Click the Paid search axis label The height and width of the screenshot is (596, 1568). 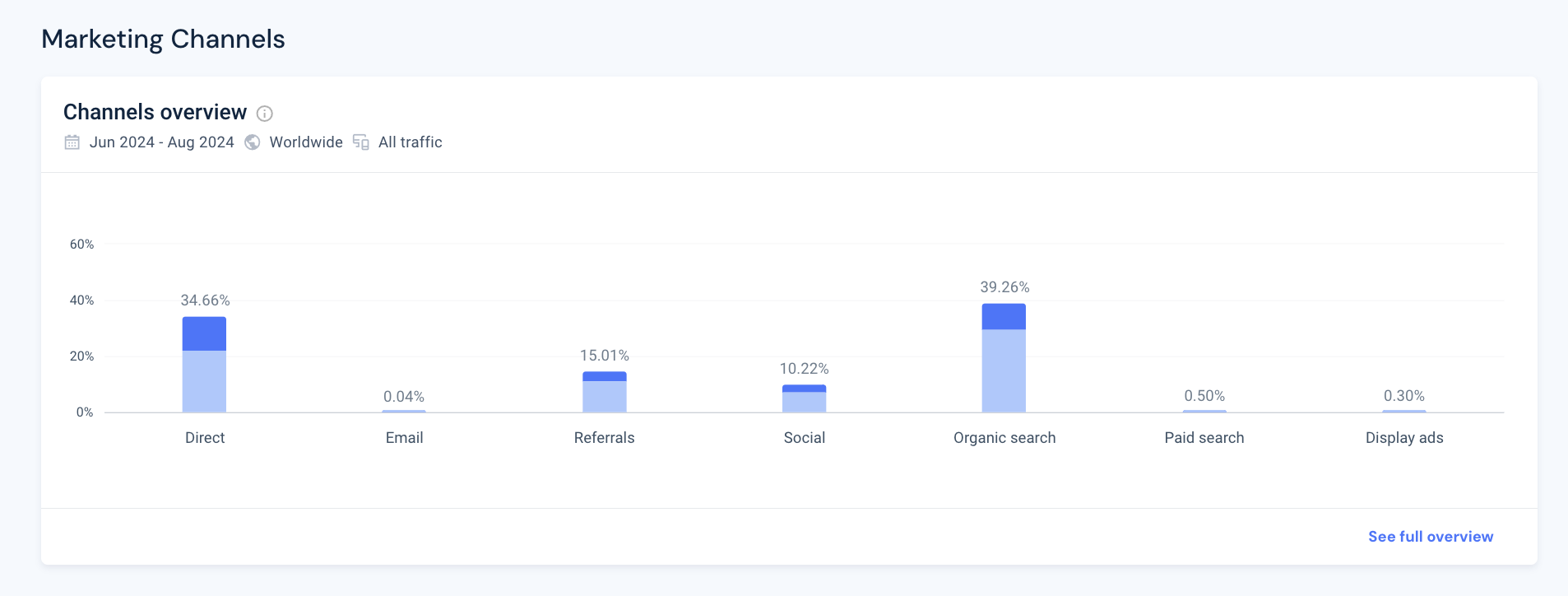[1204, 438]
